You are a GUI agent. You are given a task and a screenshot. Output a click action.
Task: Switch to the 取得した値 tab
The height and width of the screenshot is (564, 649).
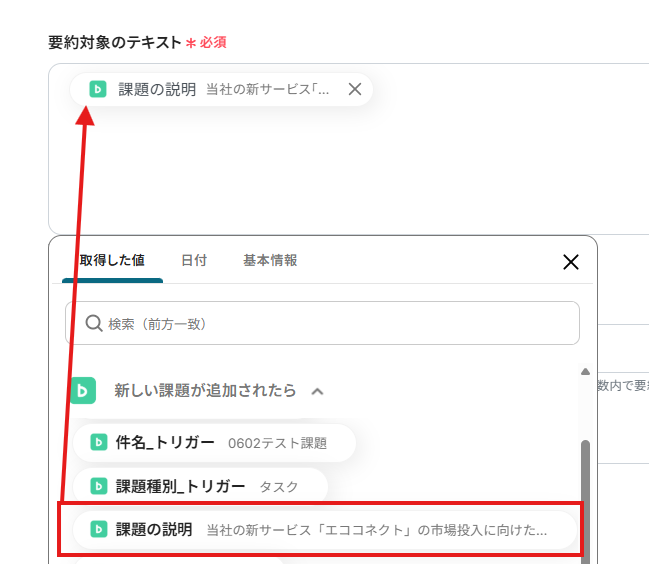112,260
